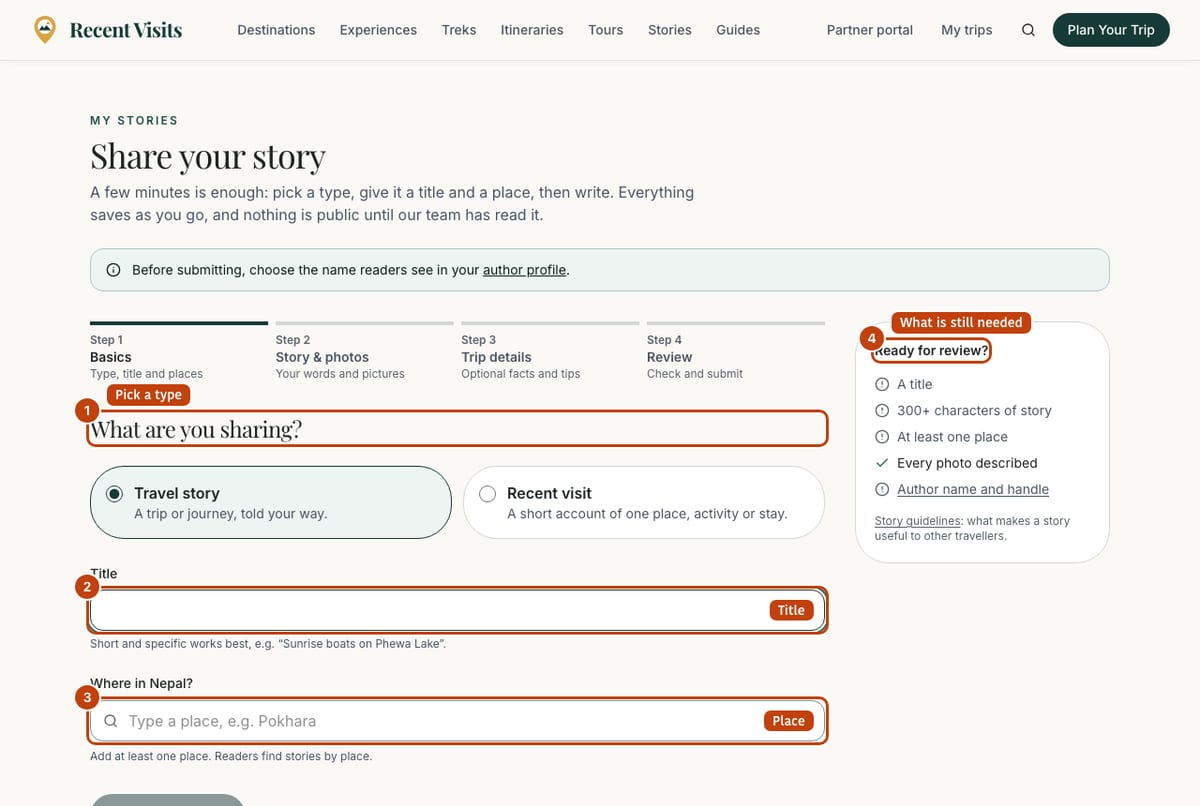The image size is (1200, 806).
Task: Go to Treks in the top navigation
Action: point(459,30)
